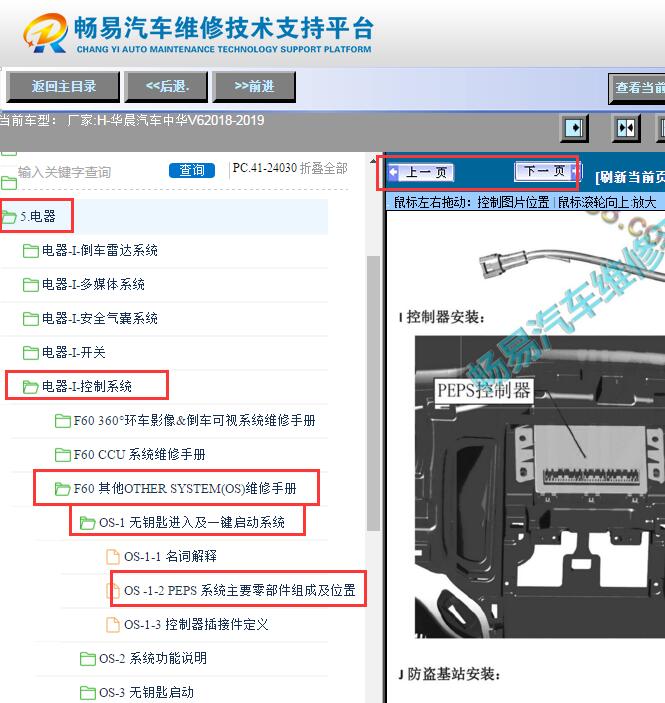Click the folder icon left of the search box

pyautogui.click(x=9, y=182)
